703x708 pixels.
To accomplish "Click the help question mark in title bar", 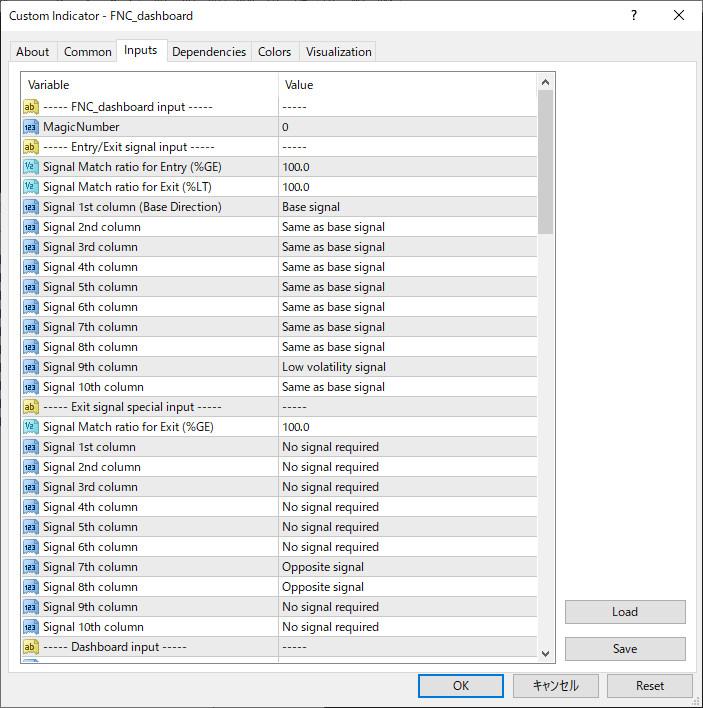I will coord(634,15).
